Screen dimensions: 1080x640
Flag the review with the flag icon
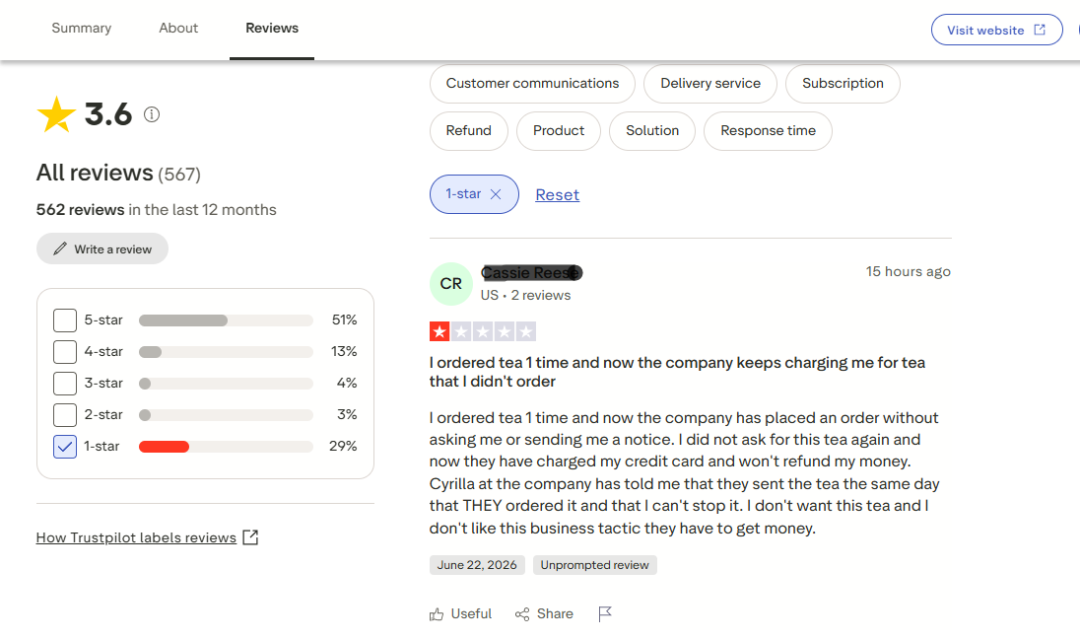(605, 613)
